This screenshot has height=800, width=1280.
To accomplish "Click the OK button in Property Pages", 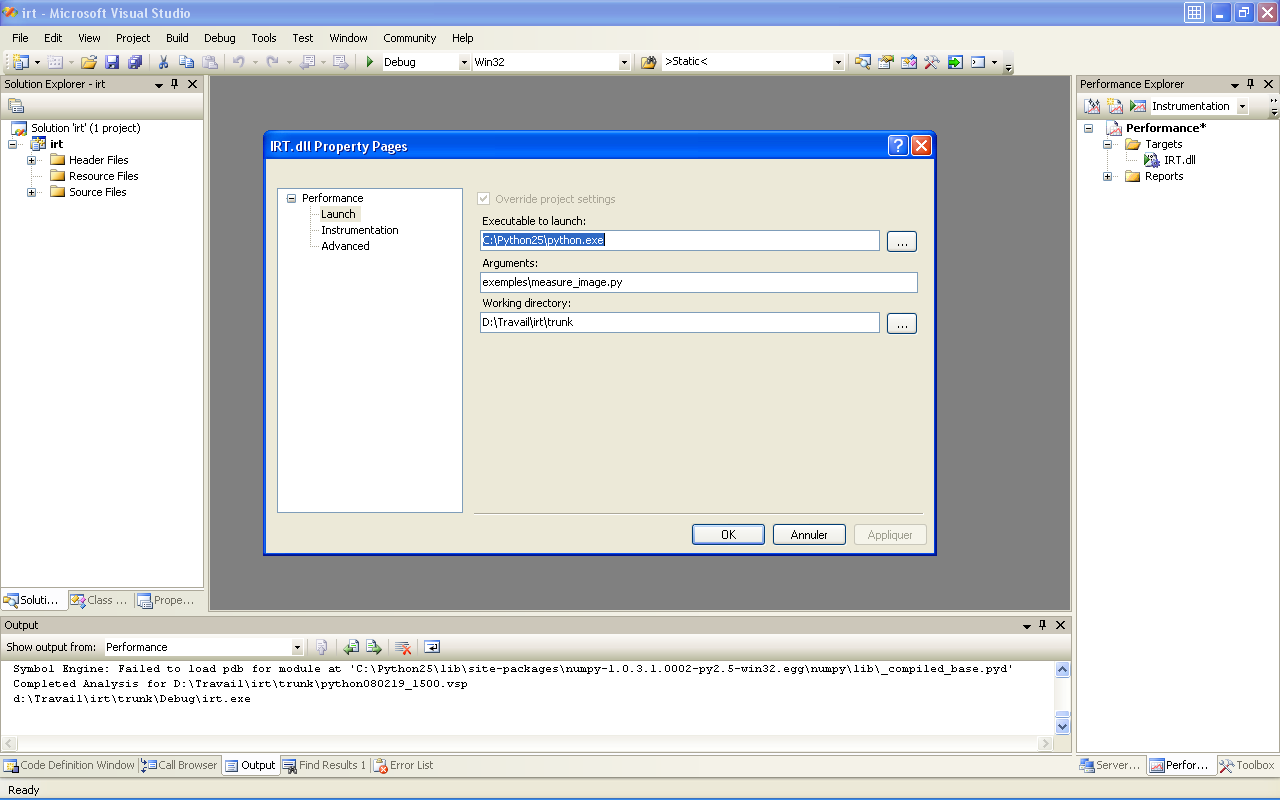I will (728, 535).
